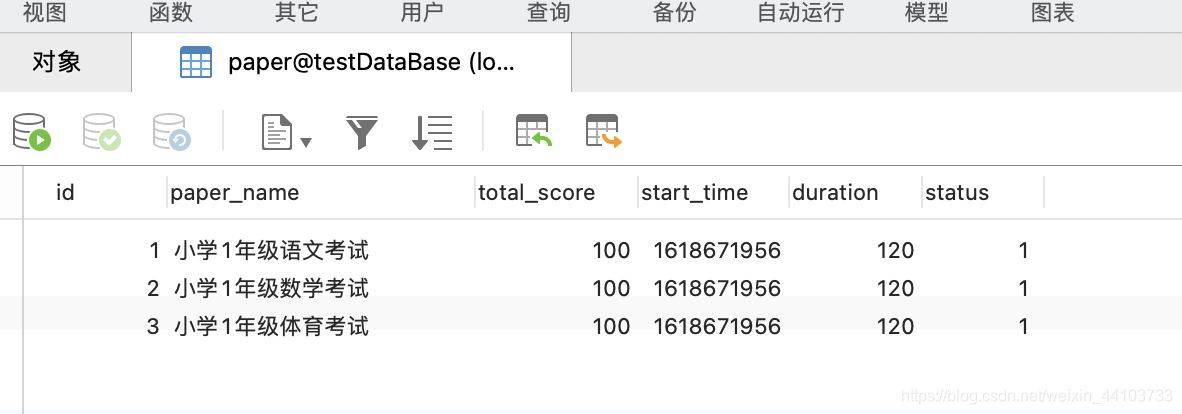Open the 自动运行 toolbar section
This screenshot has width=1182, height=414.
click(800, 12)
